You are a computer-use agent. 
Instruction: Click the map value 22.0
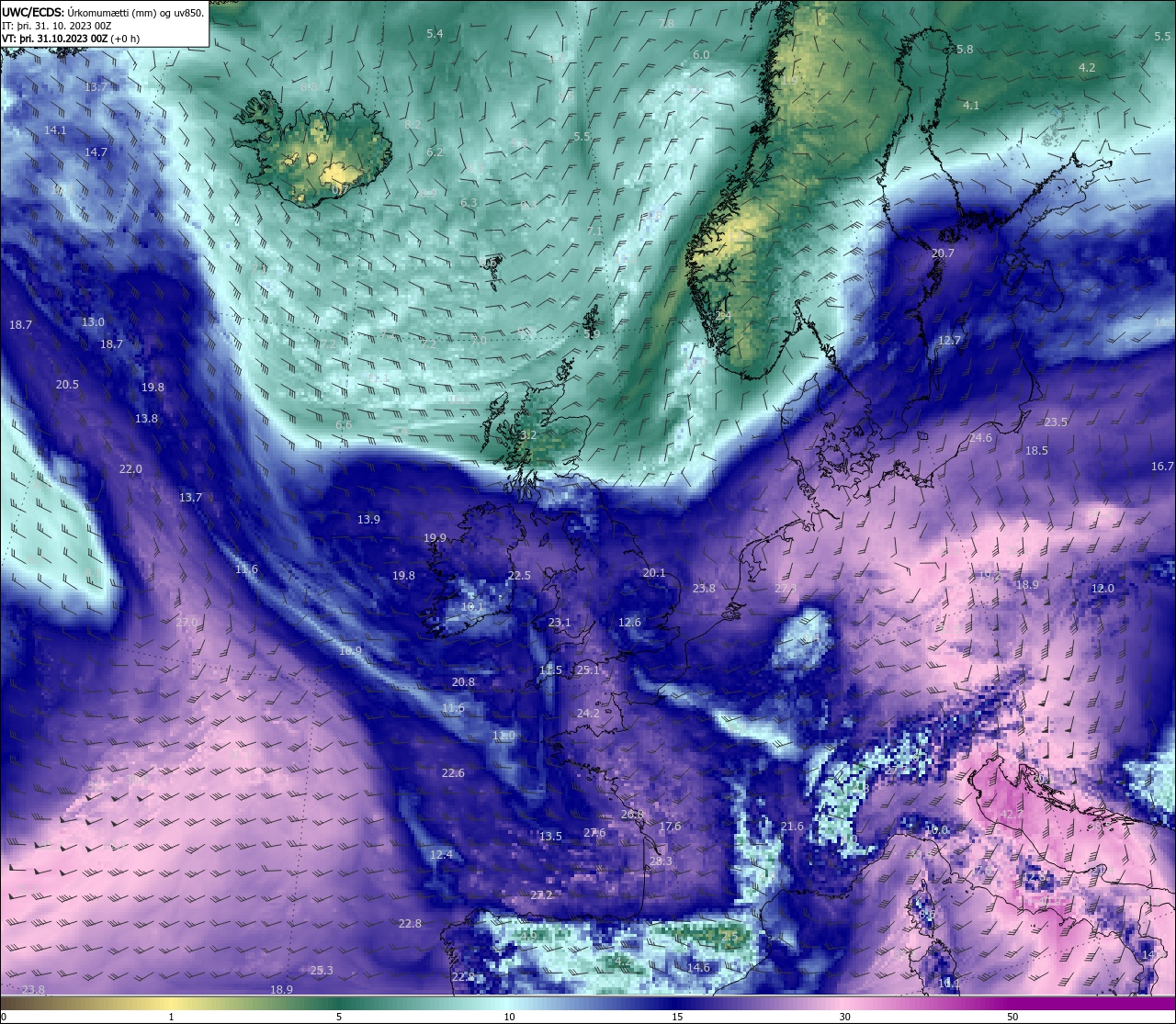pos(130,469)
